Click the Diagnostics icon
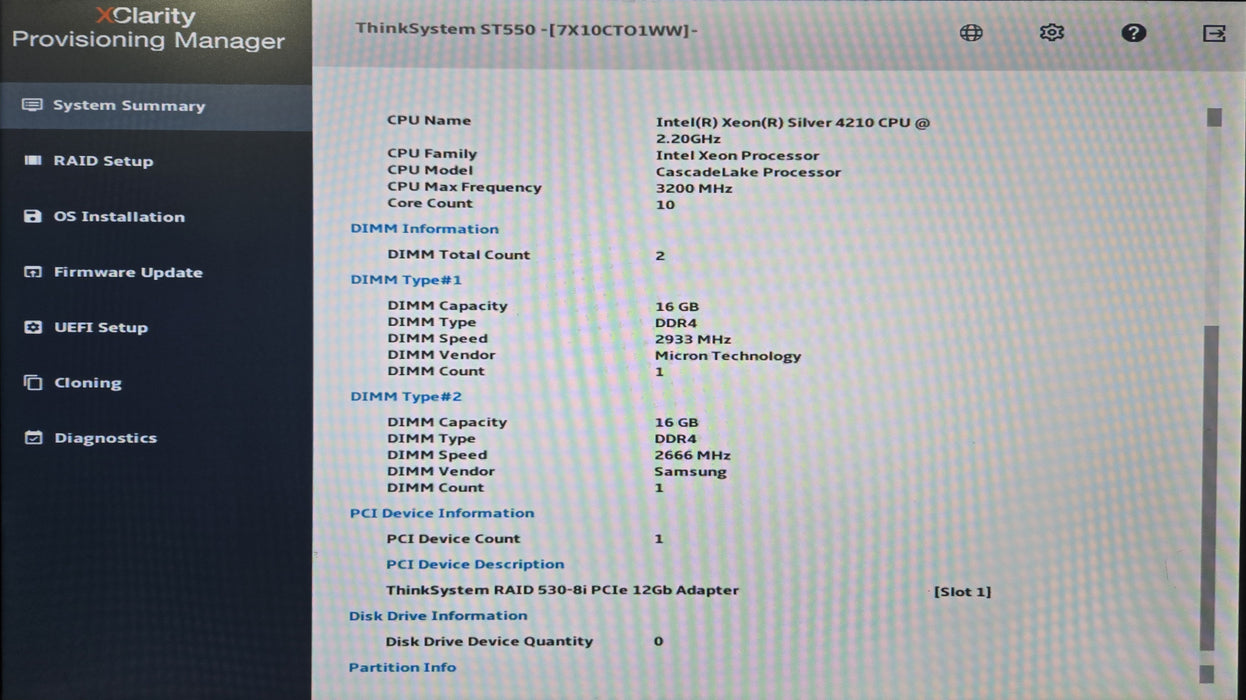The image size is (1246, 700). (33, 438)
